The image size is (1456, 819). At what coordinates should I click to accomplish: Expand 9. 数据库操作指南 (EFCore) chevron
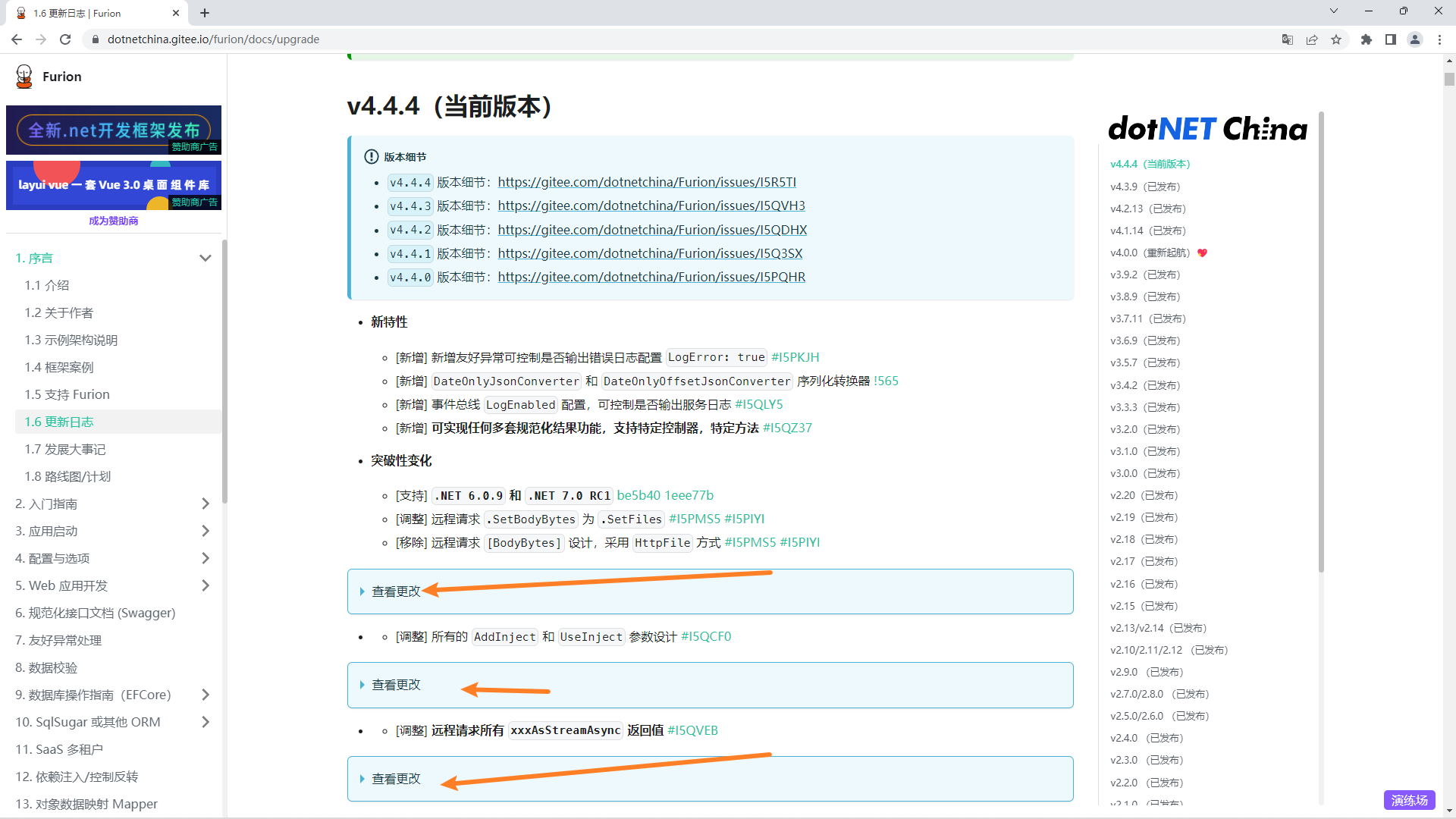pyautogui.click(x=205, y=695)
